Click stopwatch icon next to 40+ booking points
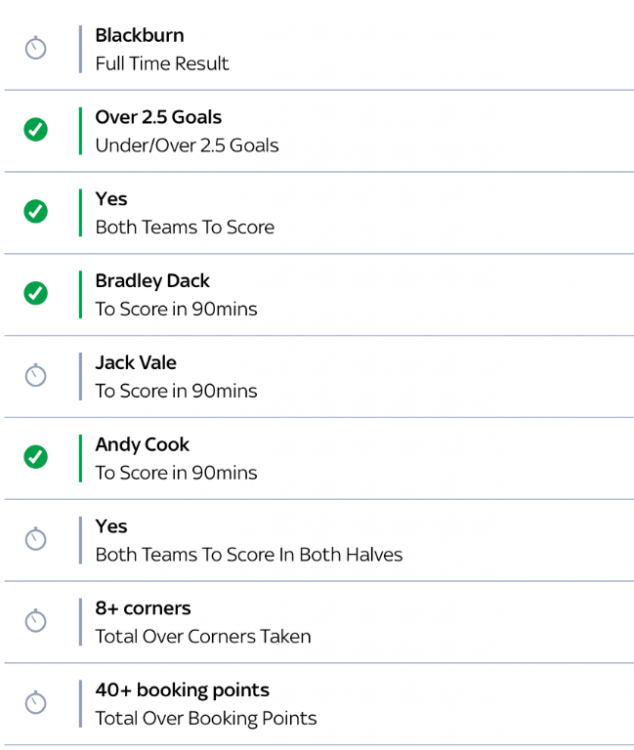The width and height of the screenshot is (634, 750). point(35,703)
